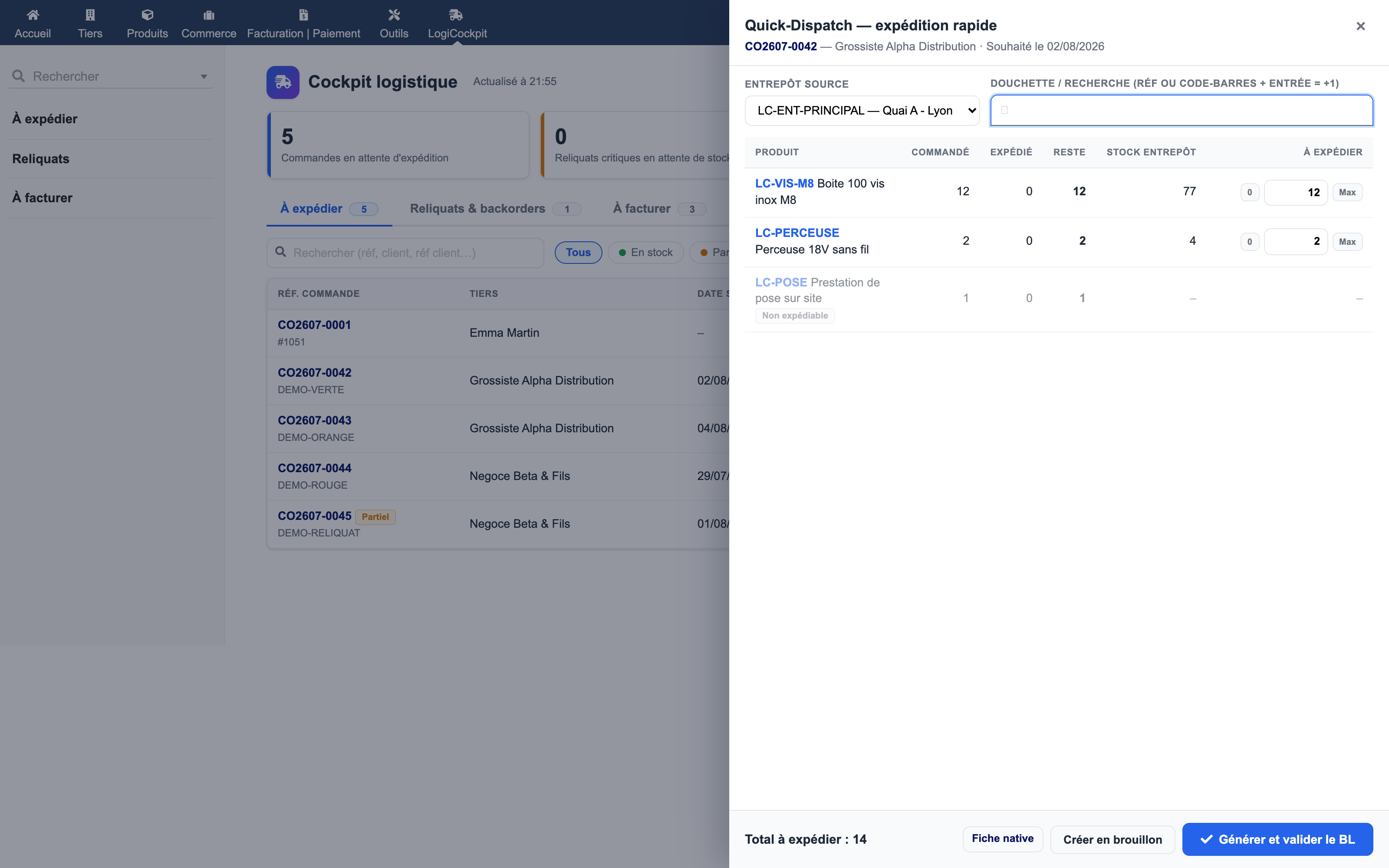Image resolution: width=1389 pixels, height=868 pixels.
Task: Expand the sidebar Rechercher dropdown arrow
Action: pos(204,77)
